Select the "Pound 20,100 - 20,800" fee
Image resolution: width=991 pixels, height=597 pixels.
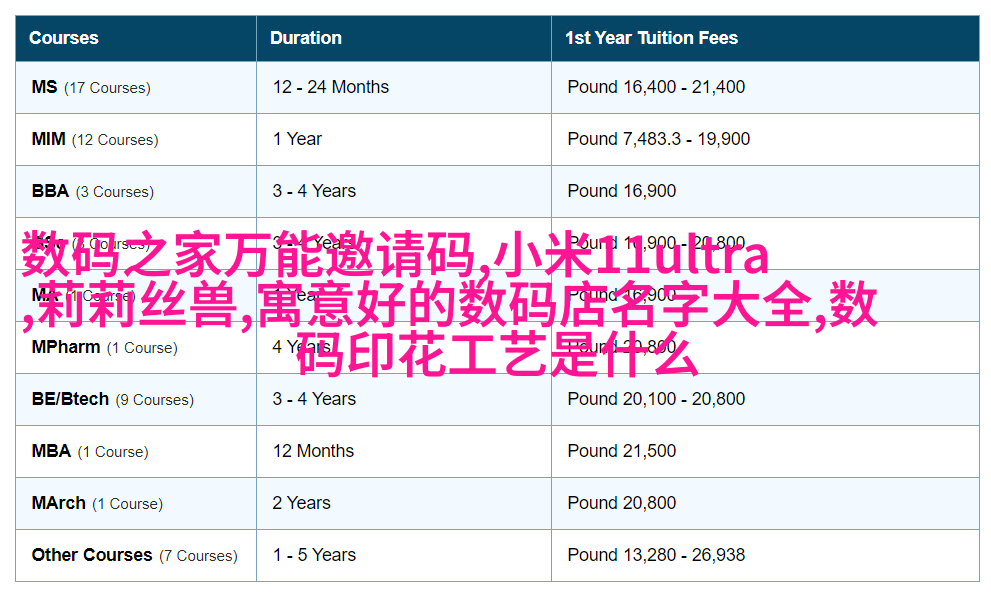pyautogui.click(x=656, y=399)
